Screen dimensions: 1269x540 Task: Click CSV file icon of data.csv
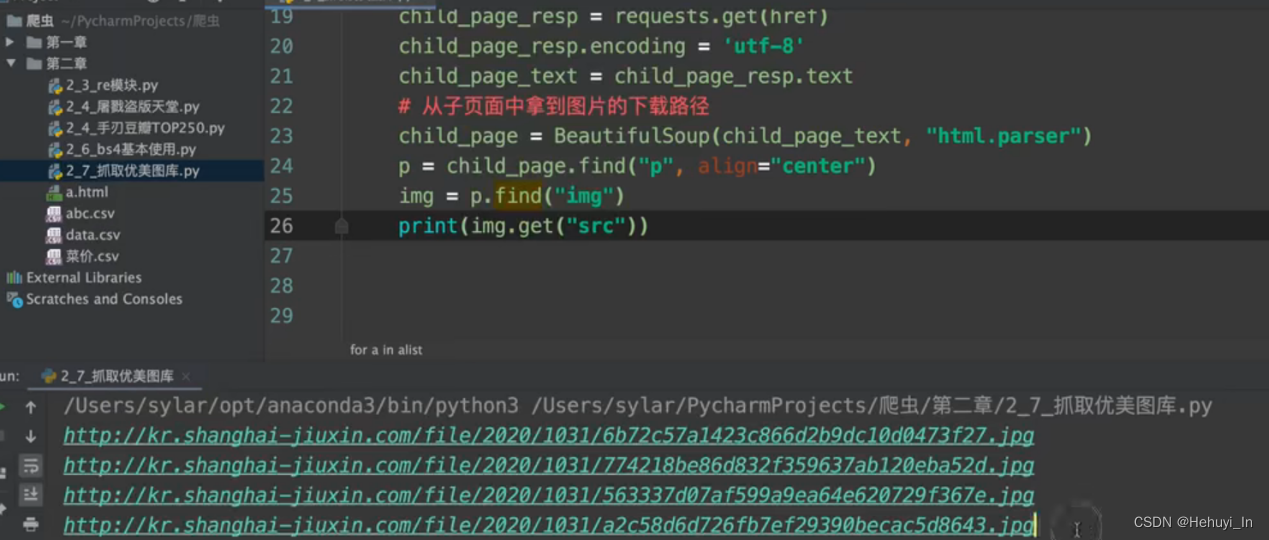55,235
